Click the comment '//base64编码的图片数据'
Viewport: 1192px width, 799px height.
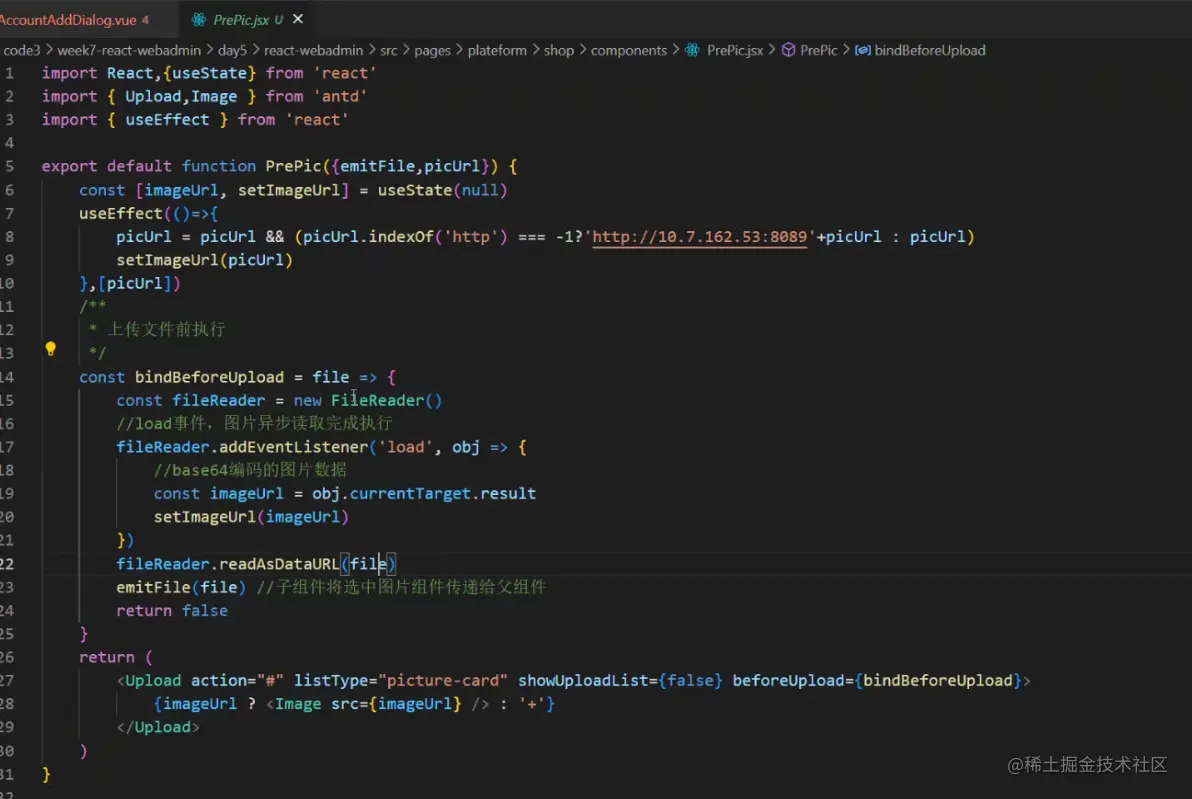pyautogui.click(x=250, y=470)
